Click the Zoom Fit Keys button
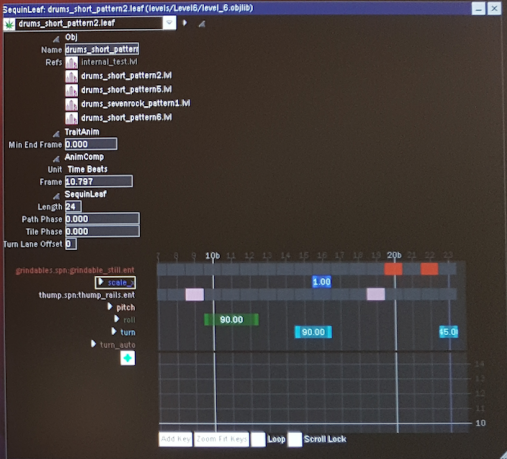The height and width of the screenshot is (459, 507). [221, 439]
